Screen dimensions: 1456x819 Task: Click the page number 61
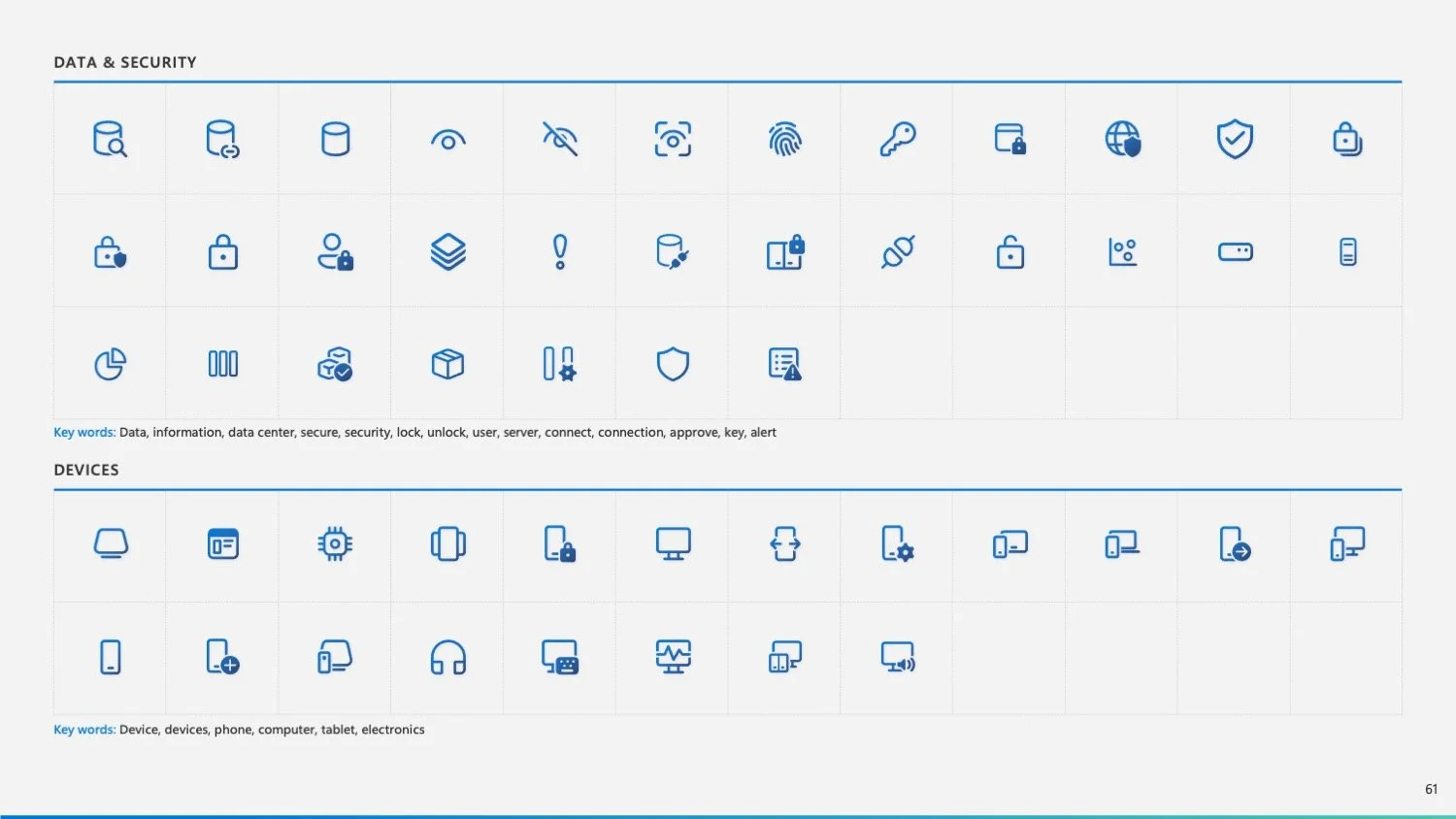point(1431,789)
